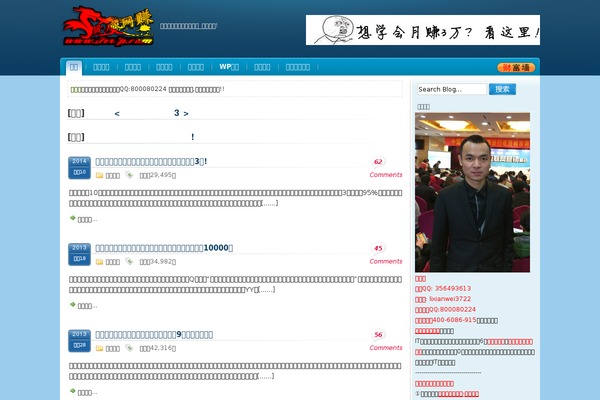Open the 56 comments bubble
Image resolution: width=600 pixels, height=400 pixels.
click(378, 335)
